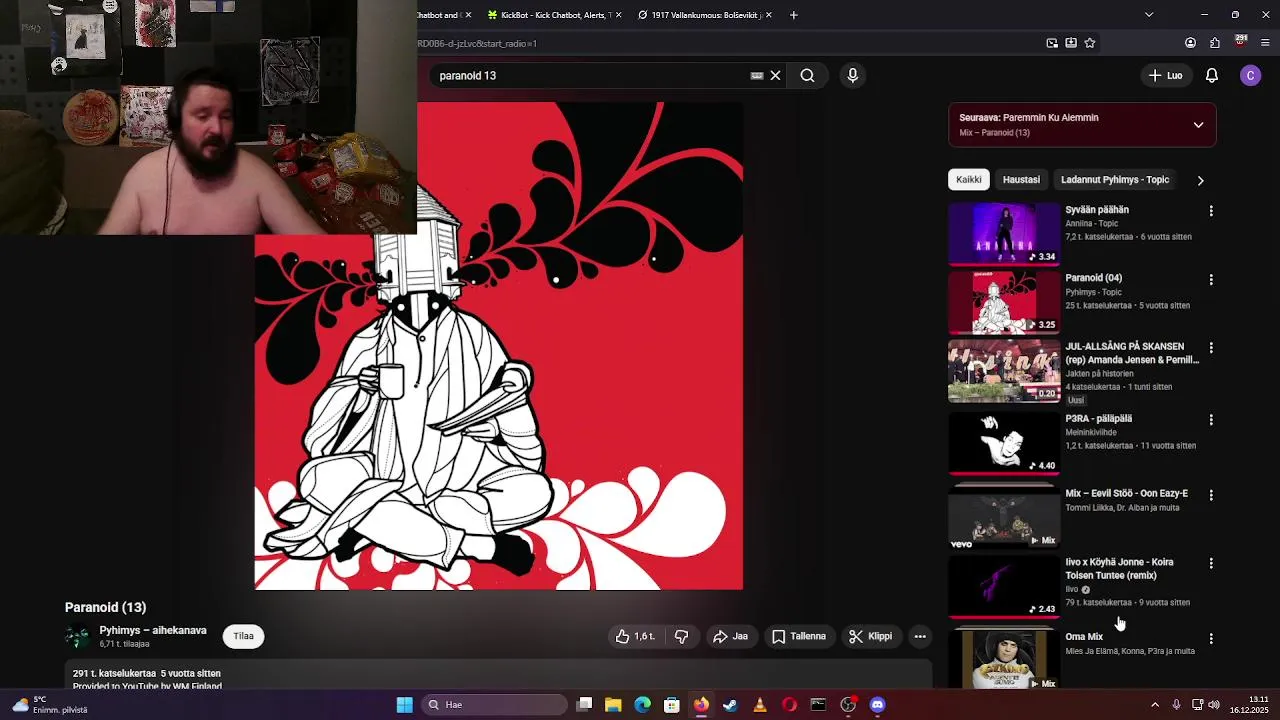The width and height of the screenshot is (1280, 720).
Task: Open options menu for P3RA - pääläpää
Action: (x=1211, y=420)
